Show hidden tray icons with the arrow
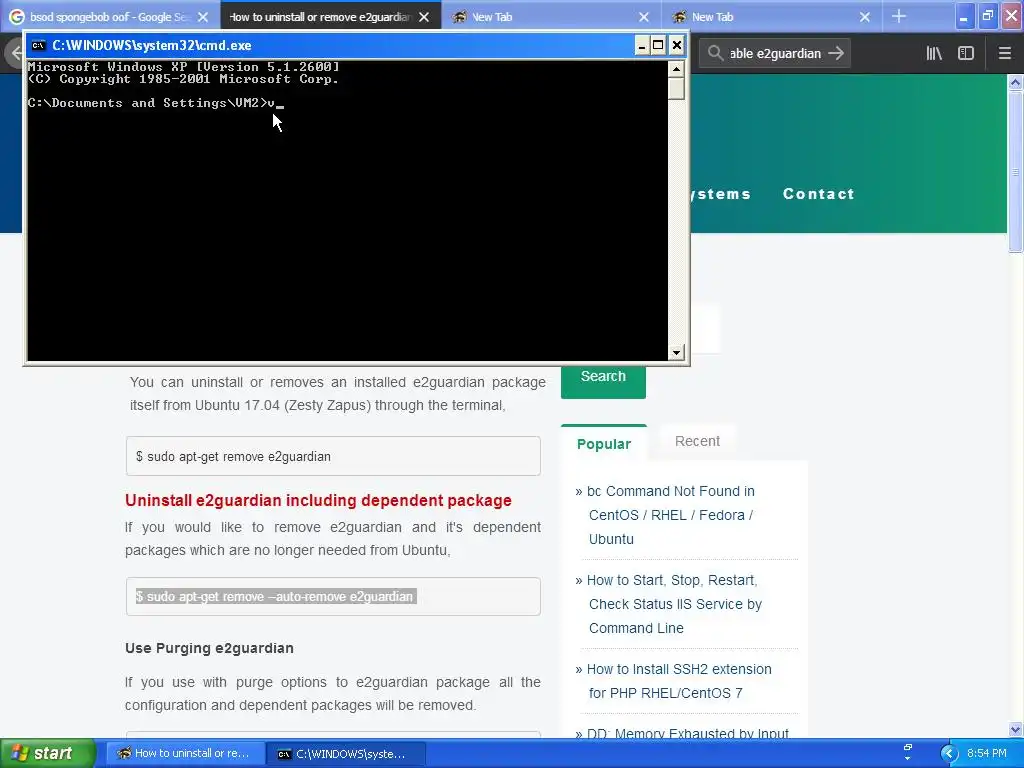This screenshot has height=768, width=1024. [949, 754]
